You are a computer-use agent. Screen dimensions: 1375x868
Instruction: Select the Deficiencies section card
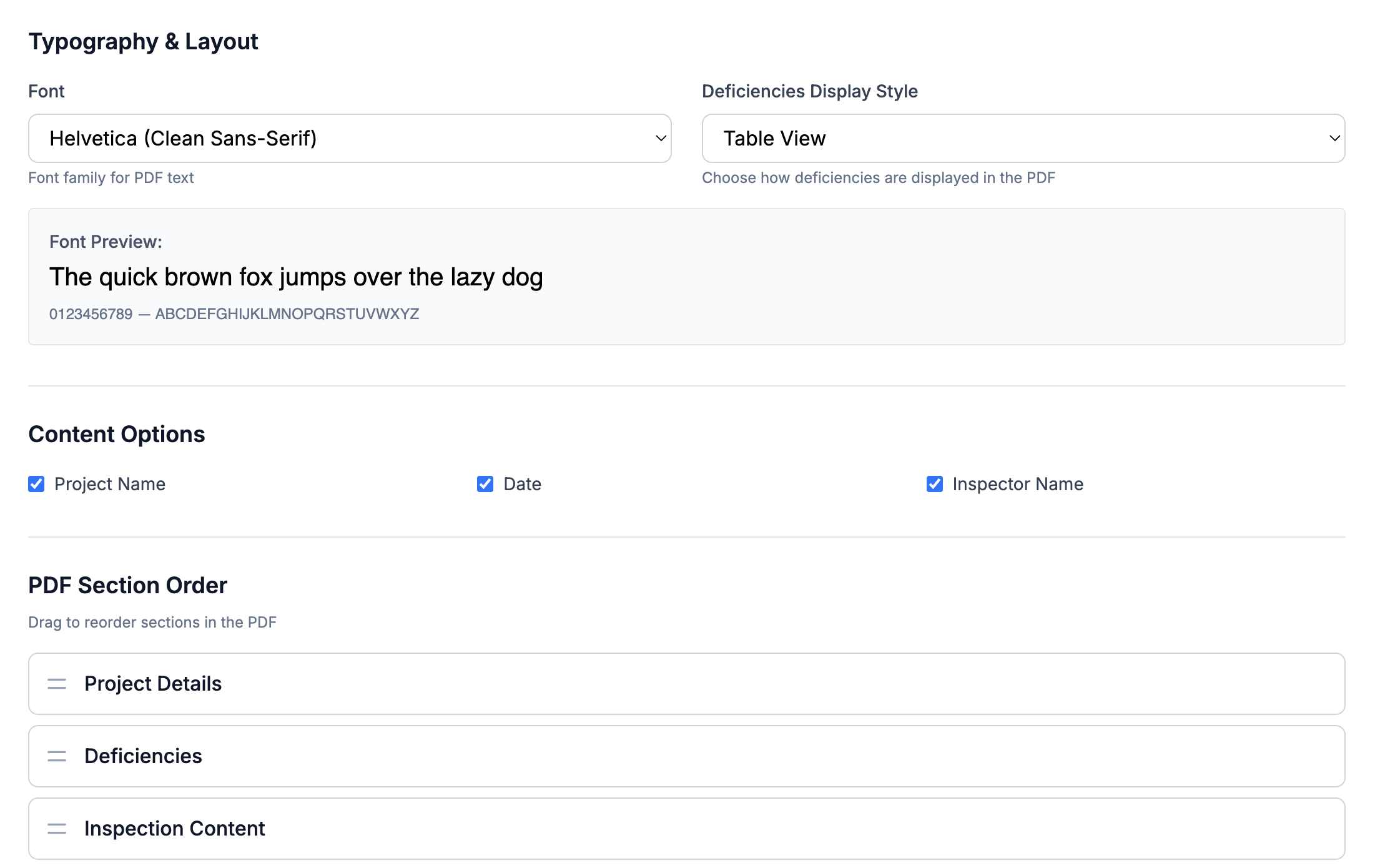pyautogui.click(x=686, y=756)
